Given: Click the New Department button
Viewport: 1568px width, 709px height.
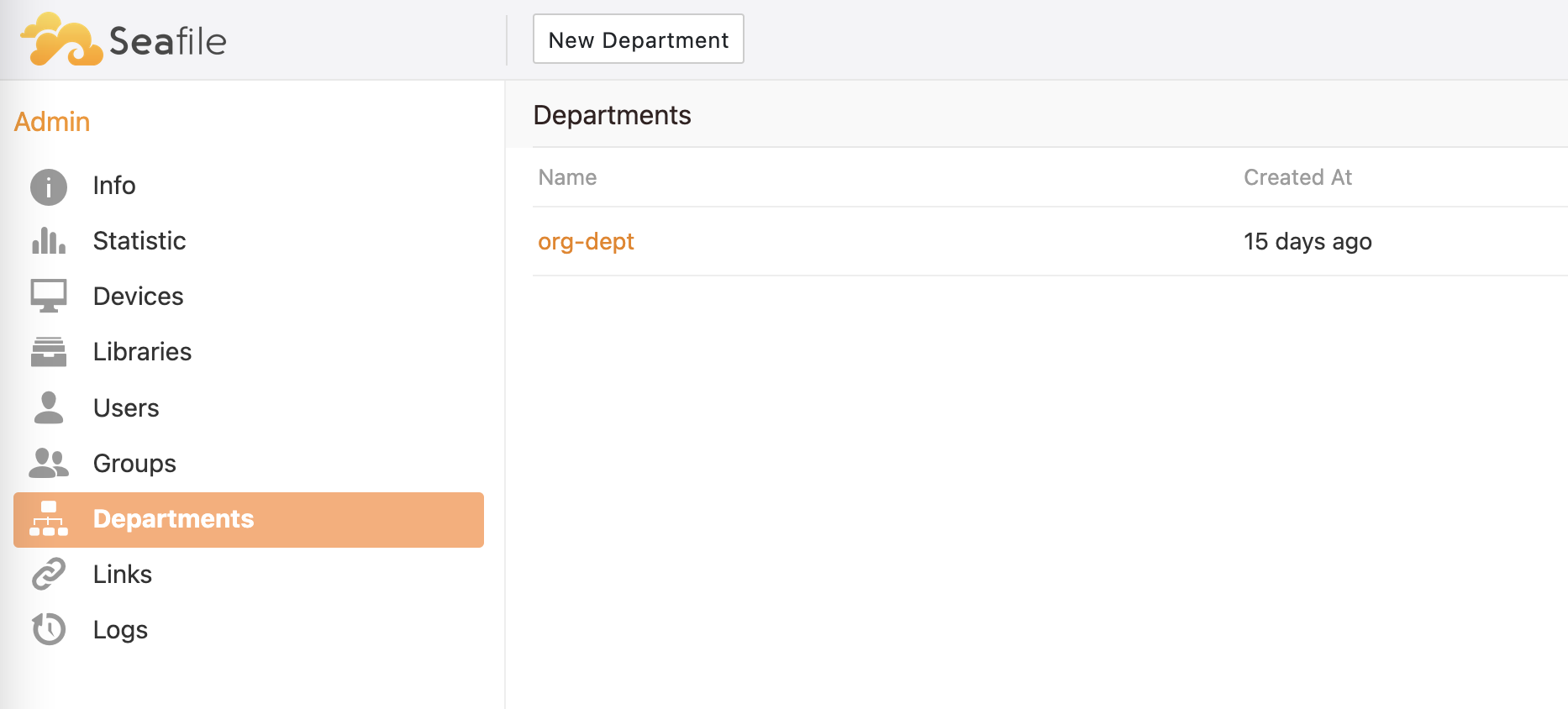Looking at the screenshot, I should [x=639, y=39].
